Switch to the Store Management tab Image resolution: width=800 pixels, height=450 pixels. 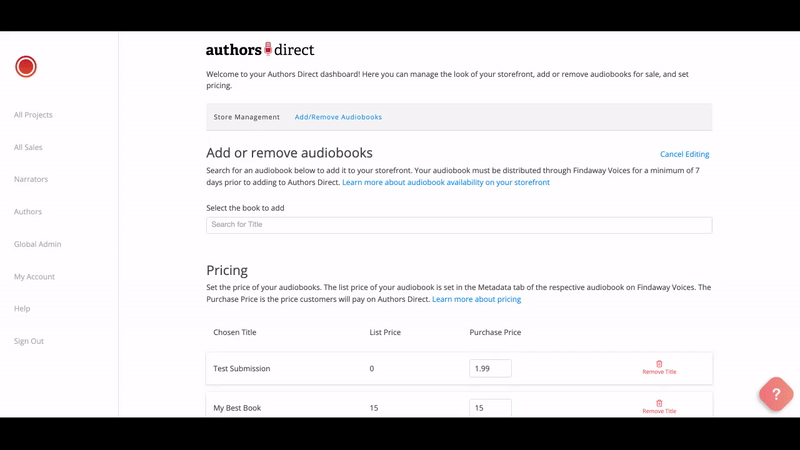[x=246, y=117]
